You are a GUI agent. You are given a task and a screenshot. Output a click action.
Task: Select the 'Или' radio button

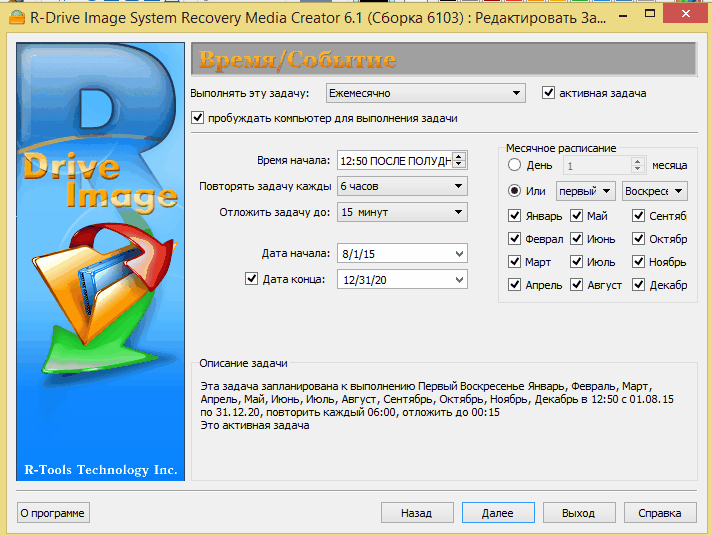514,191
